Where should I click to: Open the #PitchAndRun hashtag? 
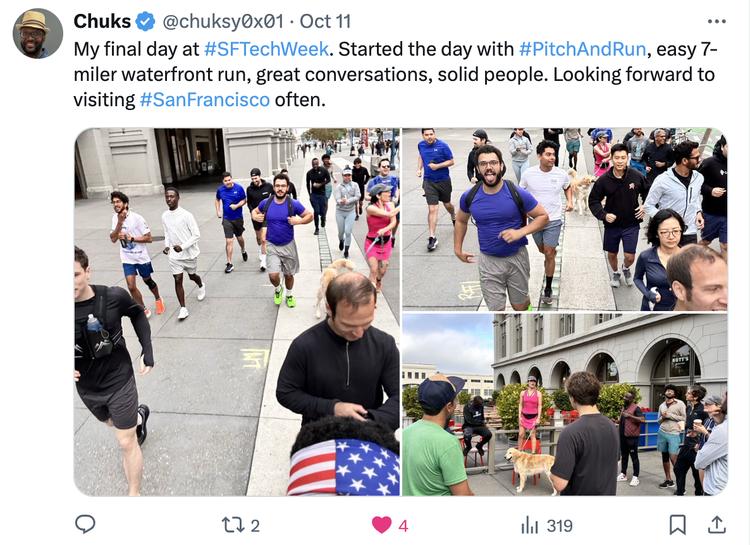(582, 49)
